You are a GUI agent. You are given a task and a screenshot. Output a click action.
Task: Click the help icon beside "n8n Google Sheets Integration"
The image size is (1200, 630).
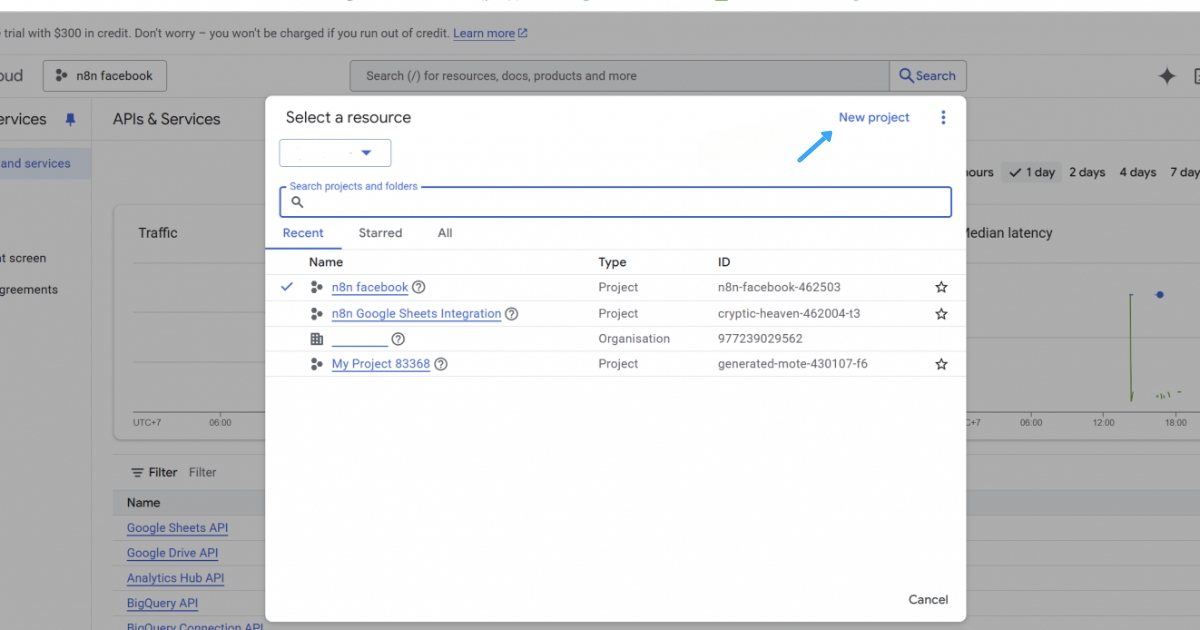pos(511,313)
